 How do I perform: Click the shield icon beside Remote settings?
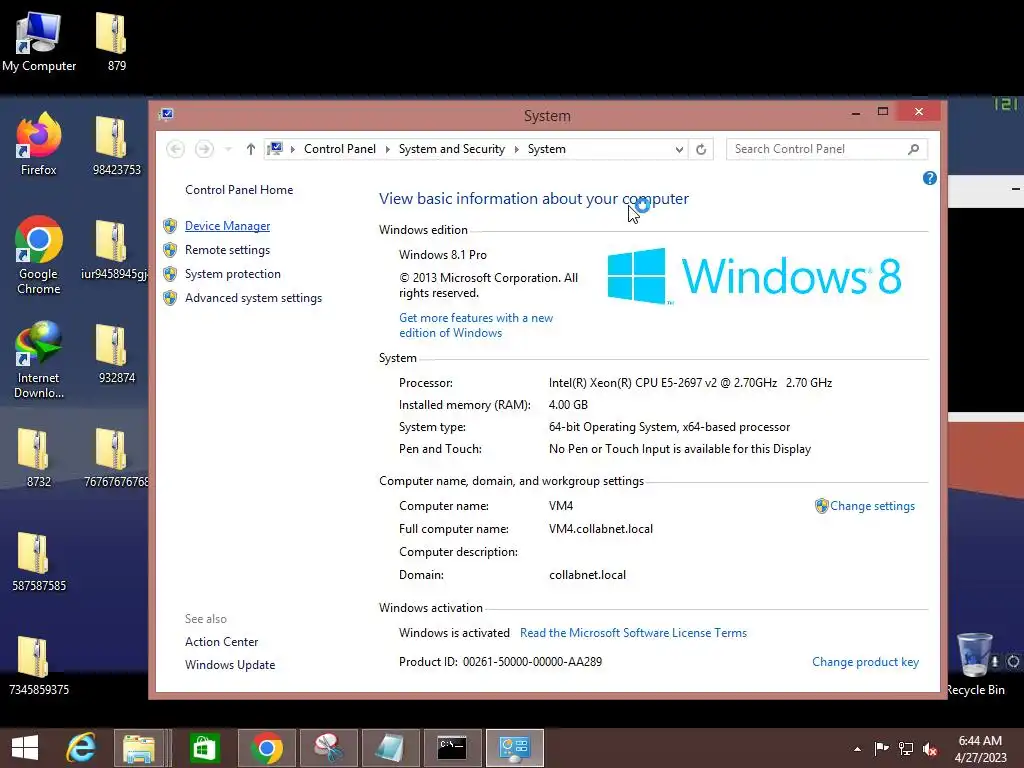[x=170, y=250]
